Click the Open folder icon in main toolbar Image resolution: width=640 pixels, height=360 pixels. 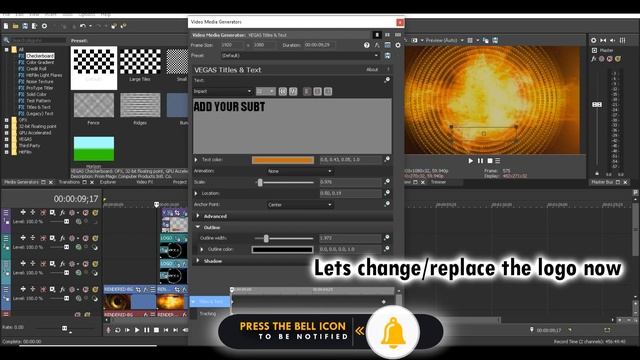point(15,26)
